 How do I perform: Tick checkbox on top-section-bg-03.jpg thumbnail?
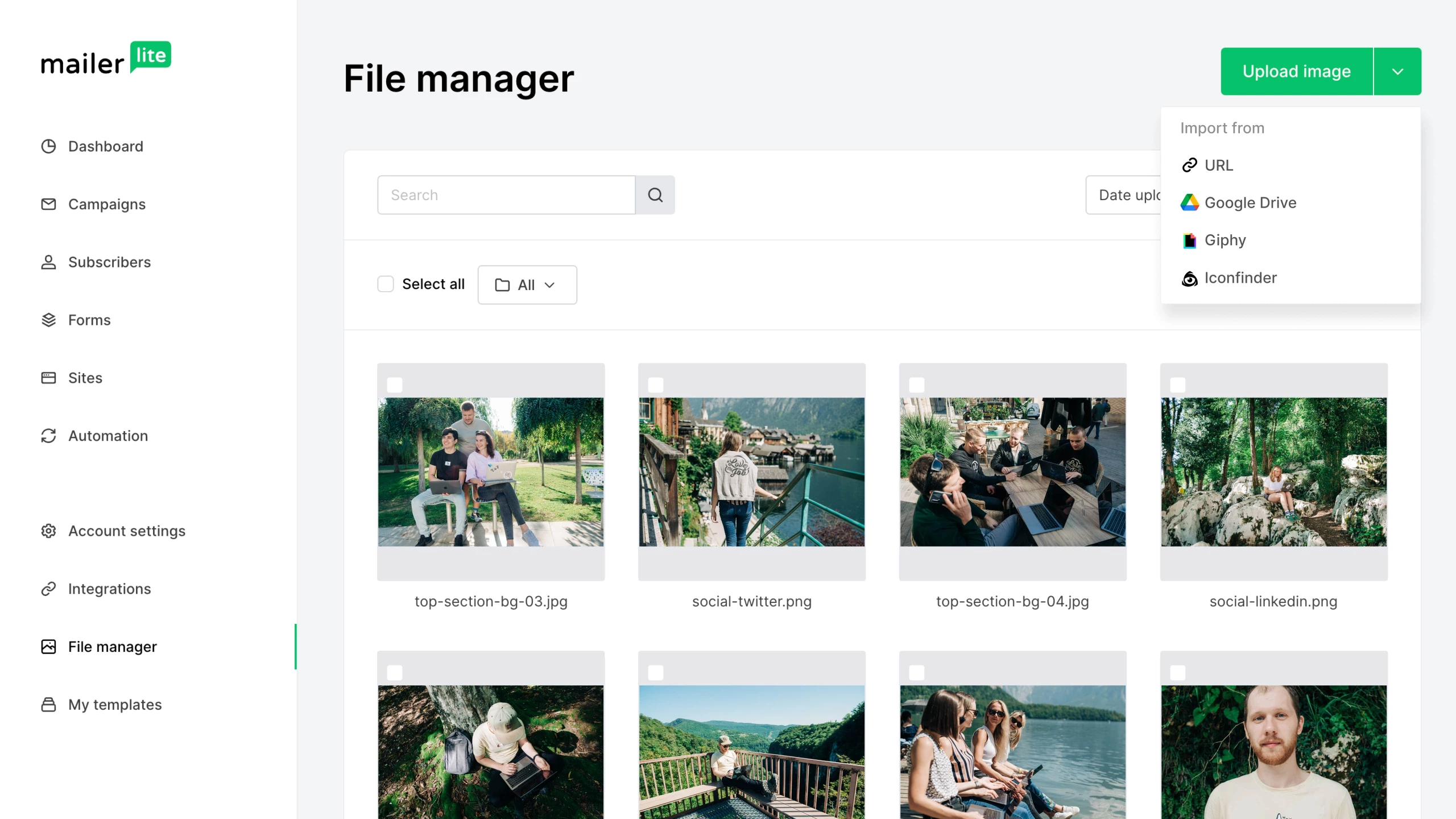pos(395,385)
